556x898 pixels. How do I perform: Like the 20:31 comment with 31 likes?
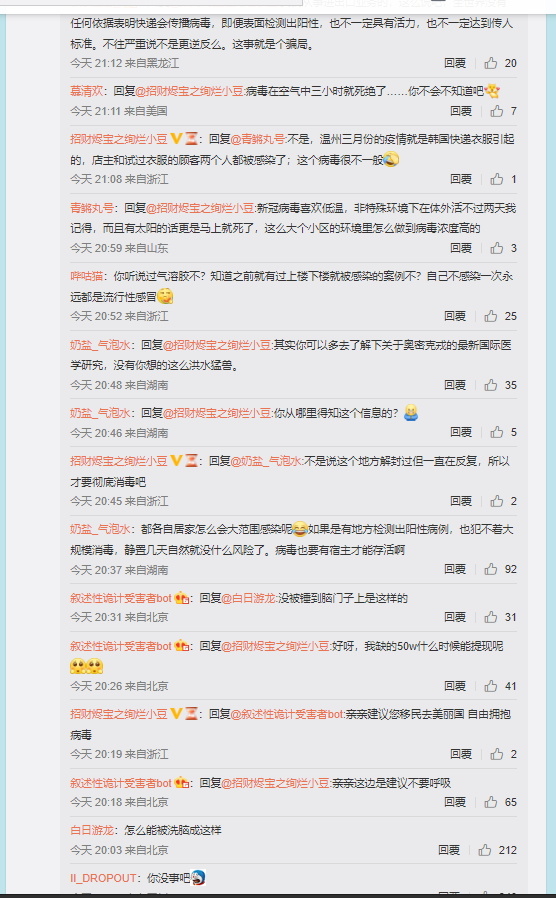tap(491, 617)
